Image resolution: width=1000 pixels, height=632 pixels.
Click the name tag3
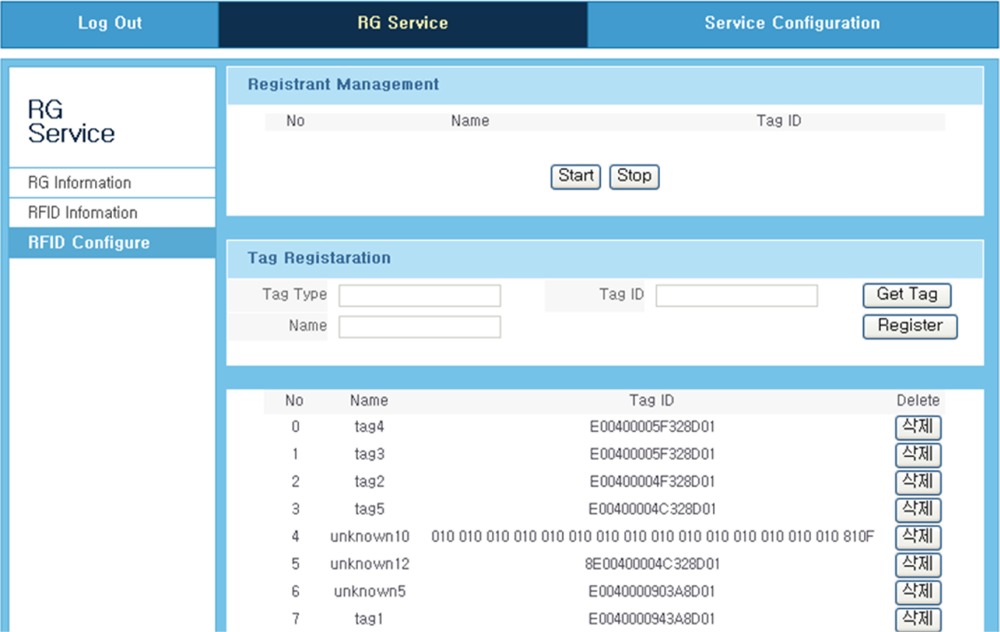[x=370, y=454]
